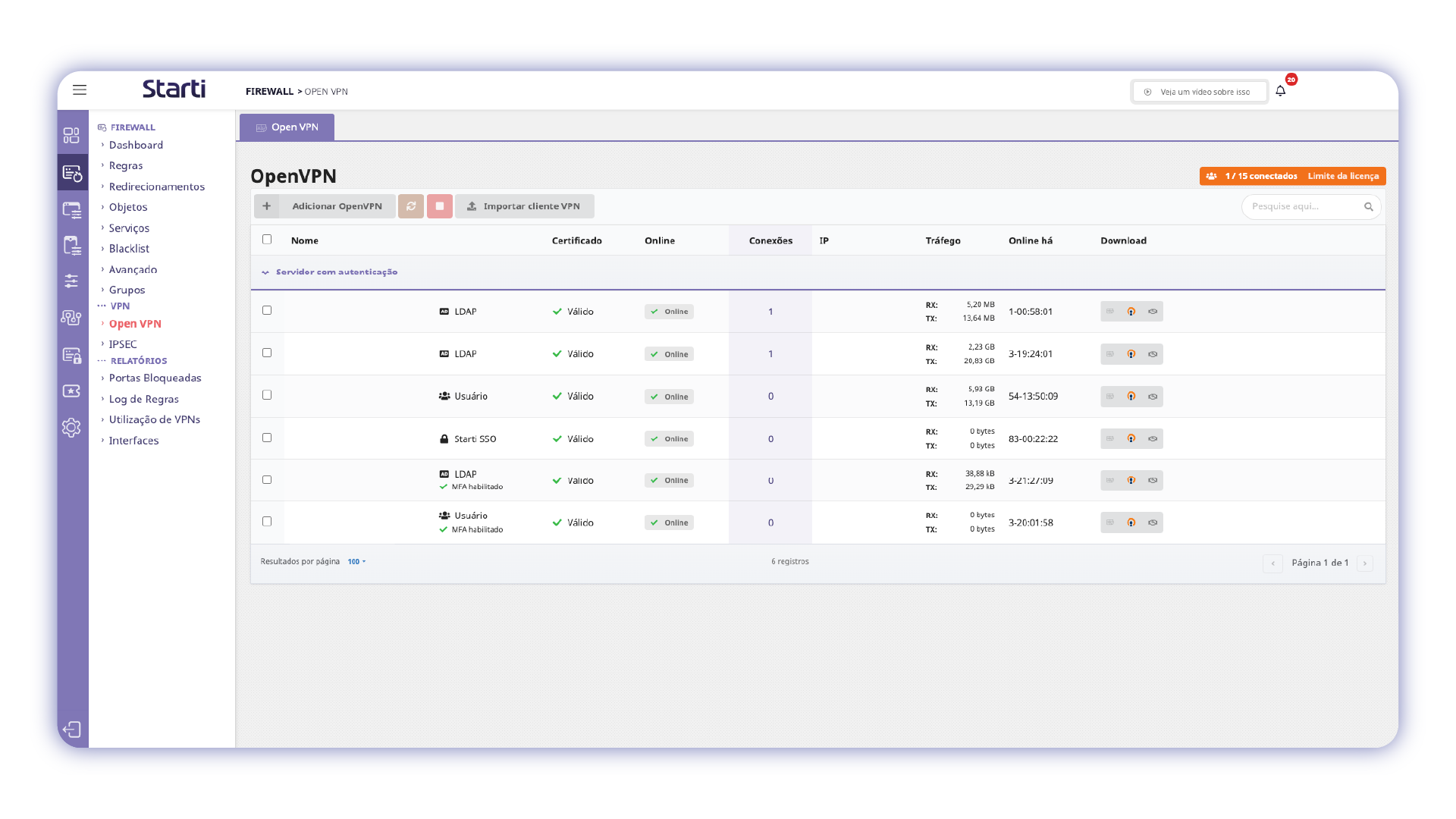Click the logout icon at sidebar bottom
This screenshot has height=819, width=1456.
tap(71, 730)
